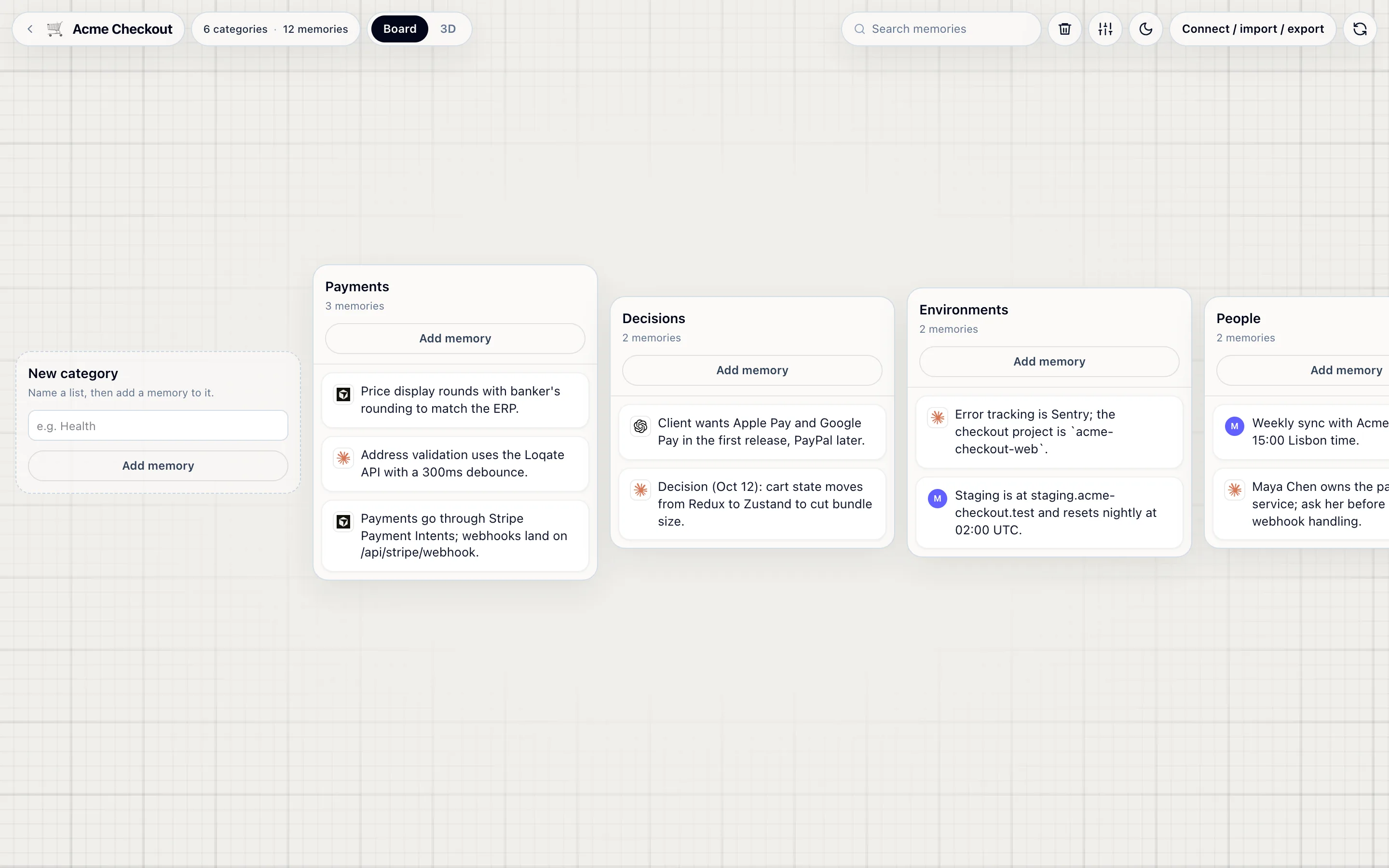Click Claude icon on Loqate address memory

click(x=343, y=458)
